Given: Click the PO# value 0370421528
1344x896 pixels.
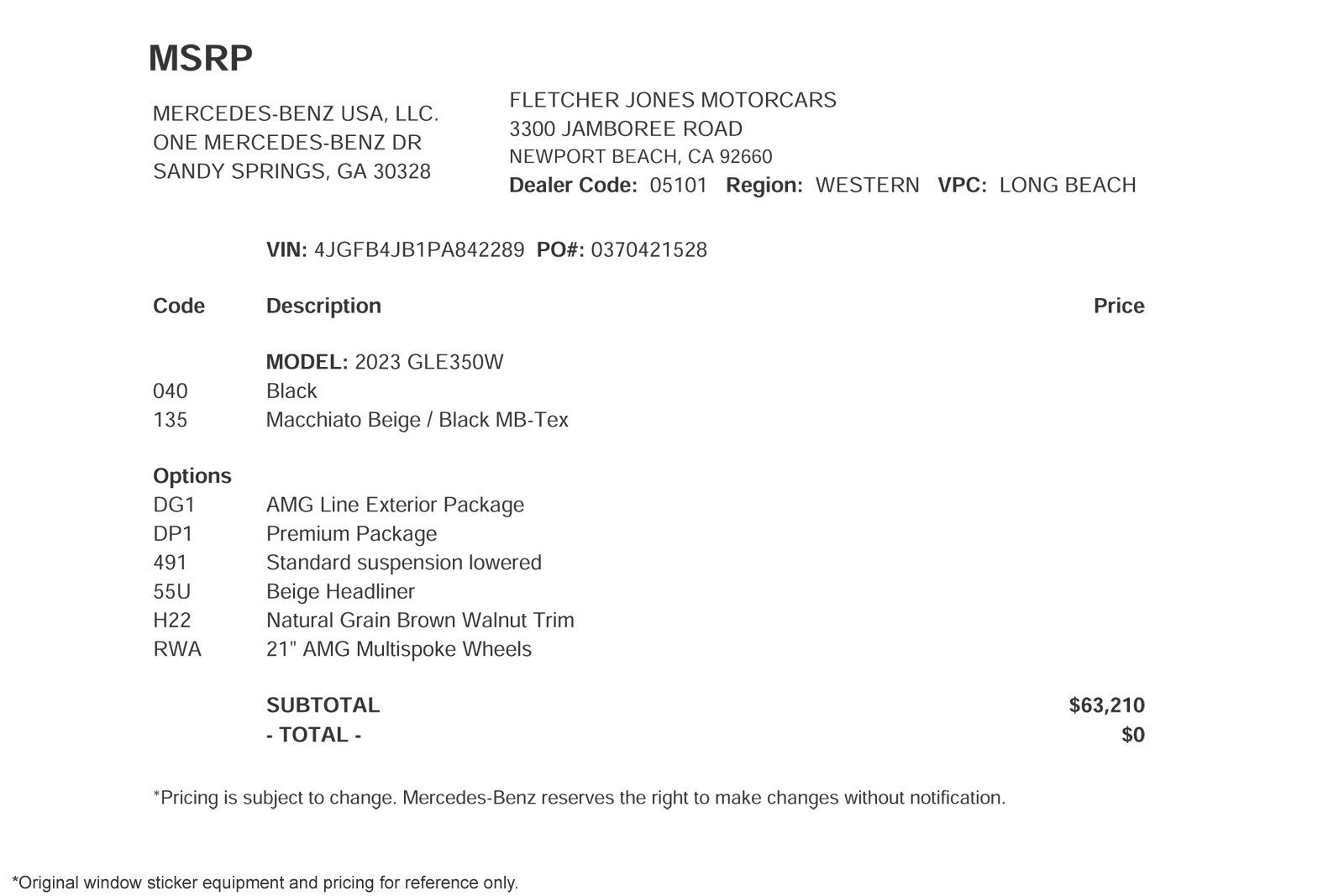Looking at the screenshot, I should pos(649,250).
